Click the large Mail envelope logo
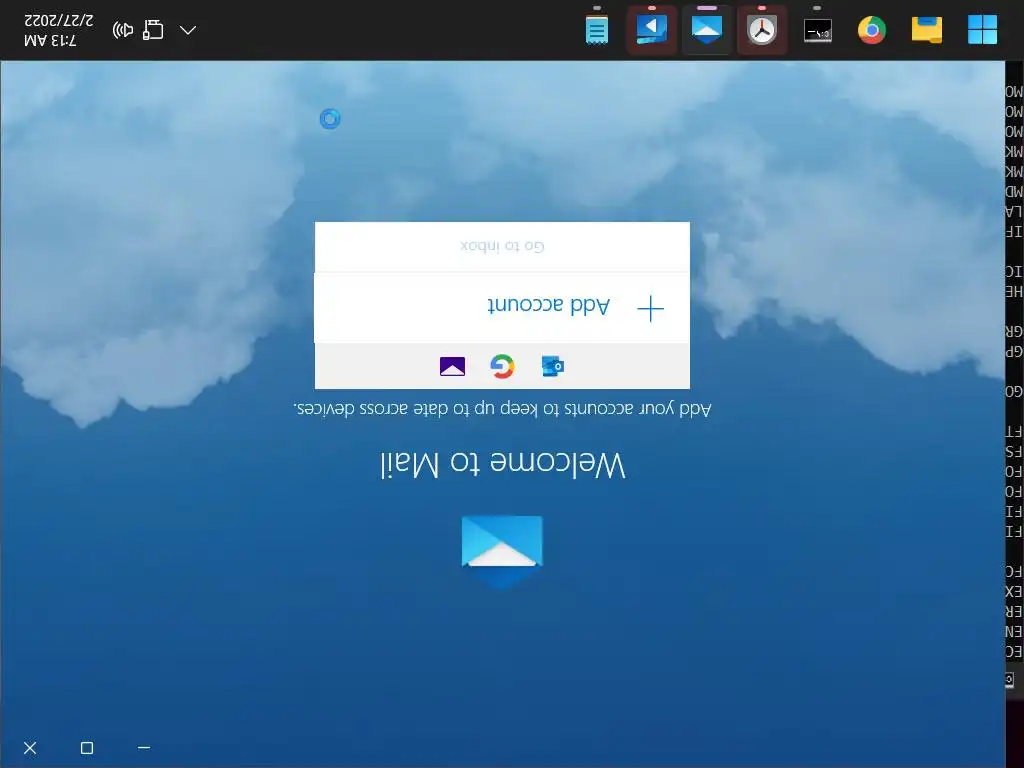1024x768 pixels. point(502,552)
